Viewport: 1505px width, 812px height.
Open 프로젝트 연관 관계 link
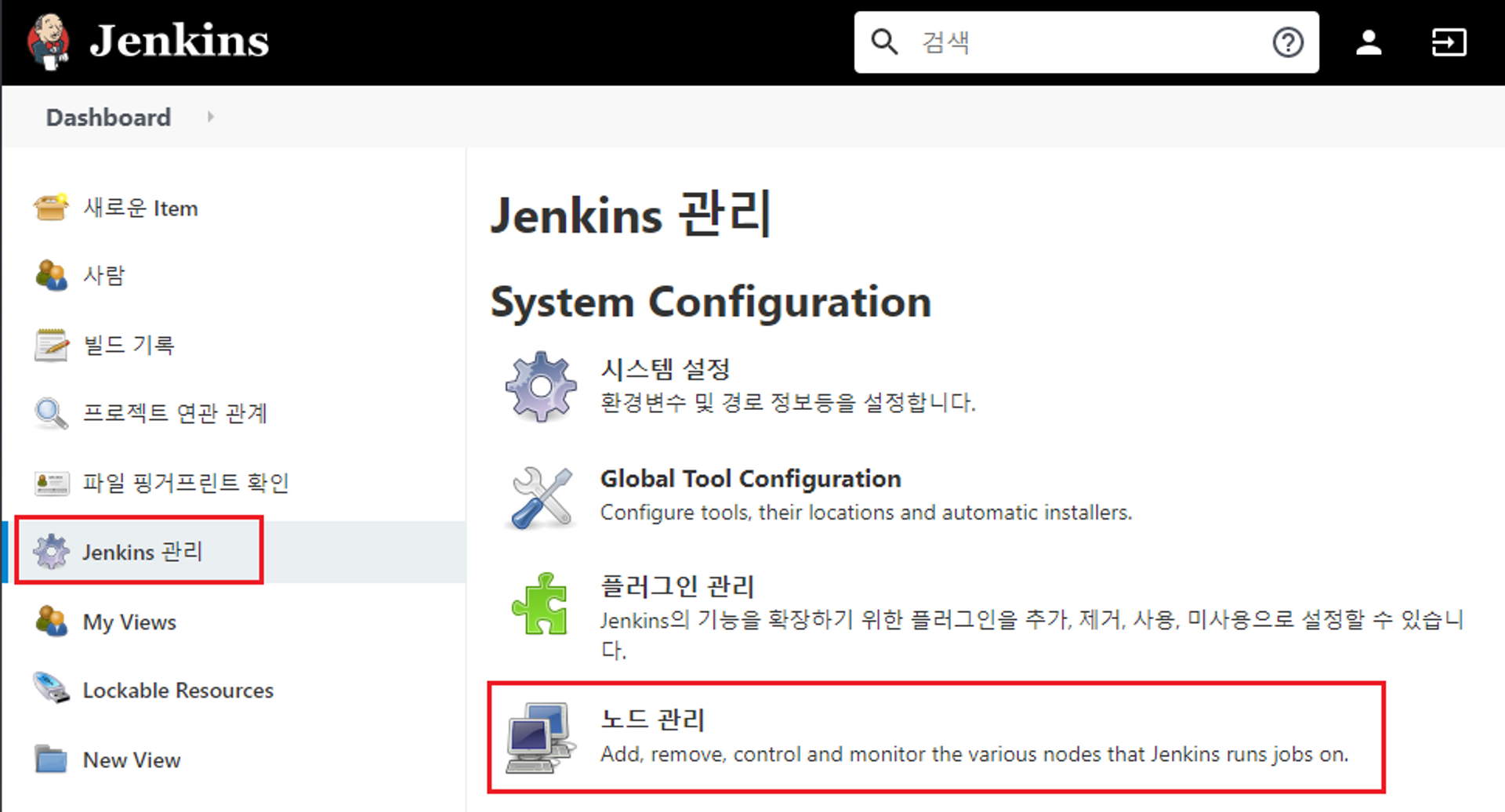pyautogui.click(x=175, y=413)
